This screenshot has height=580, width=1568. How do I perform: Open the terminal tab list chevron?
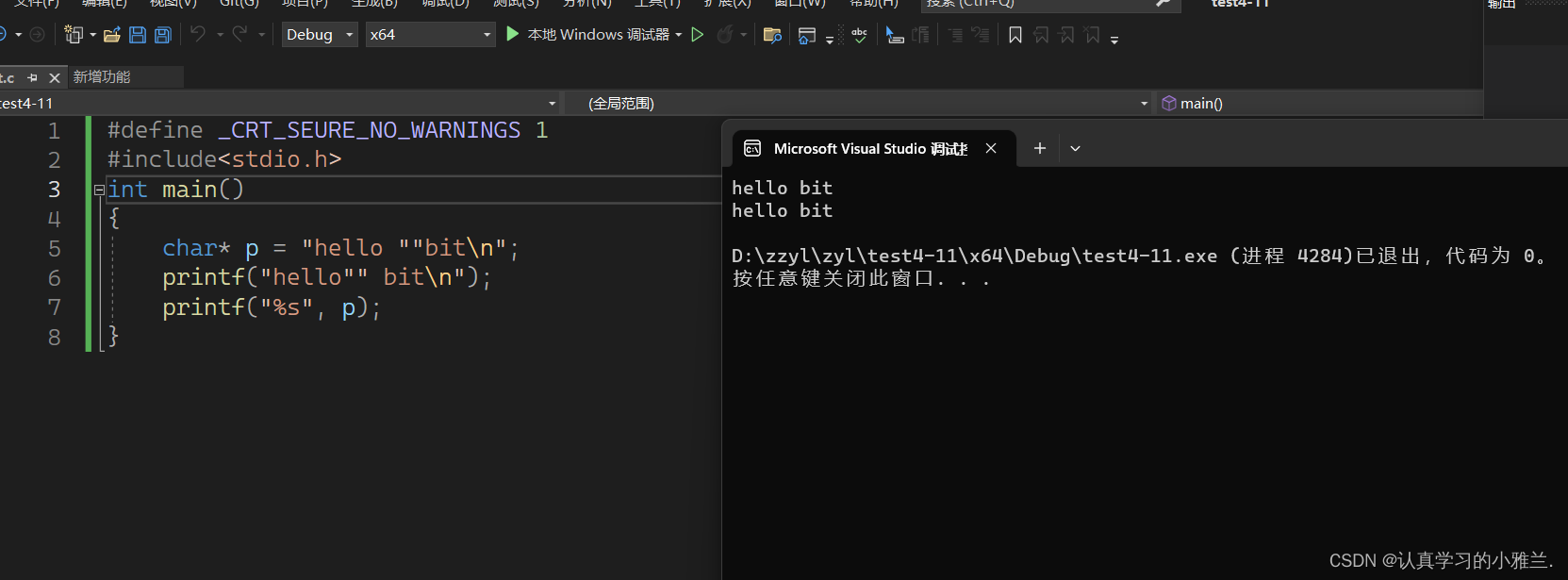click(1075, 148)
